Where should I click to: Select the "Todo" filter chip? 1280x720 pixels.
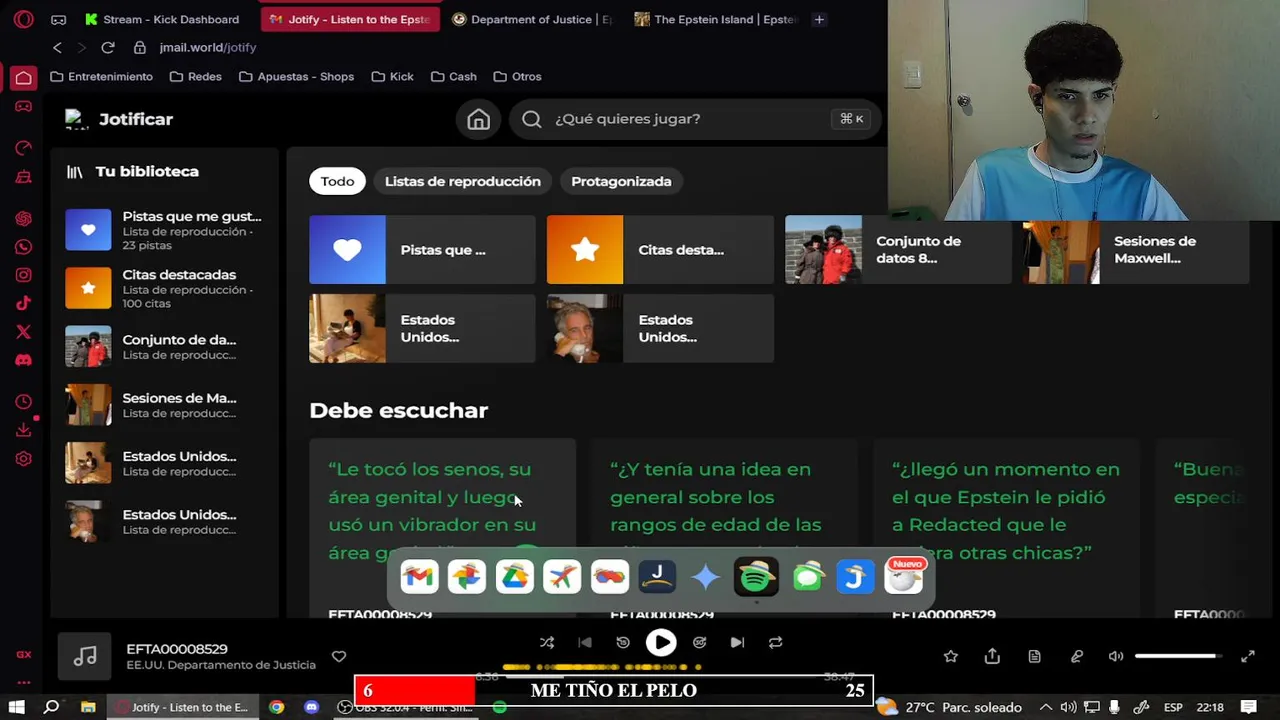337,181
